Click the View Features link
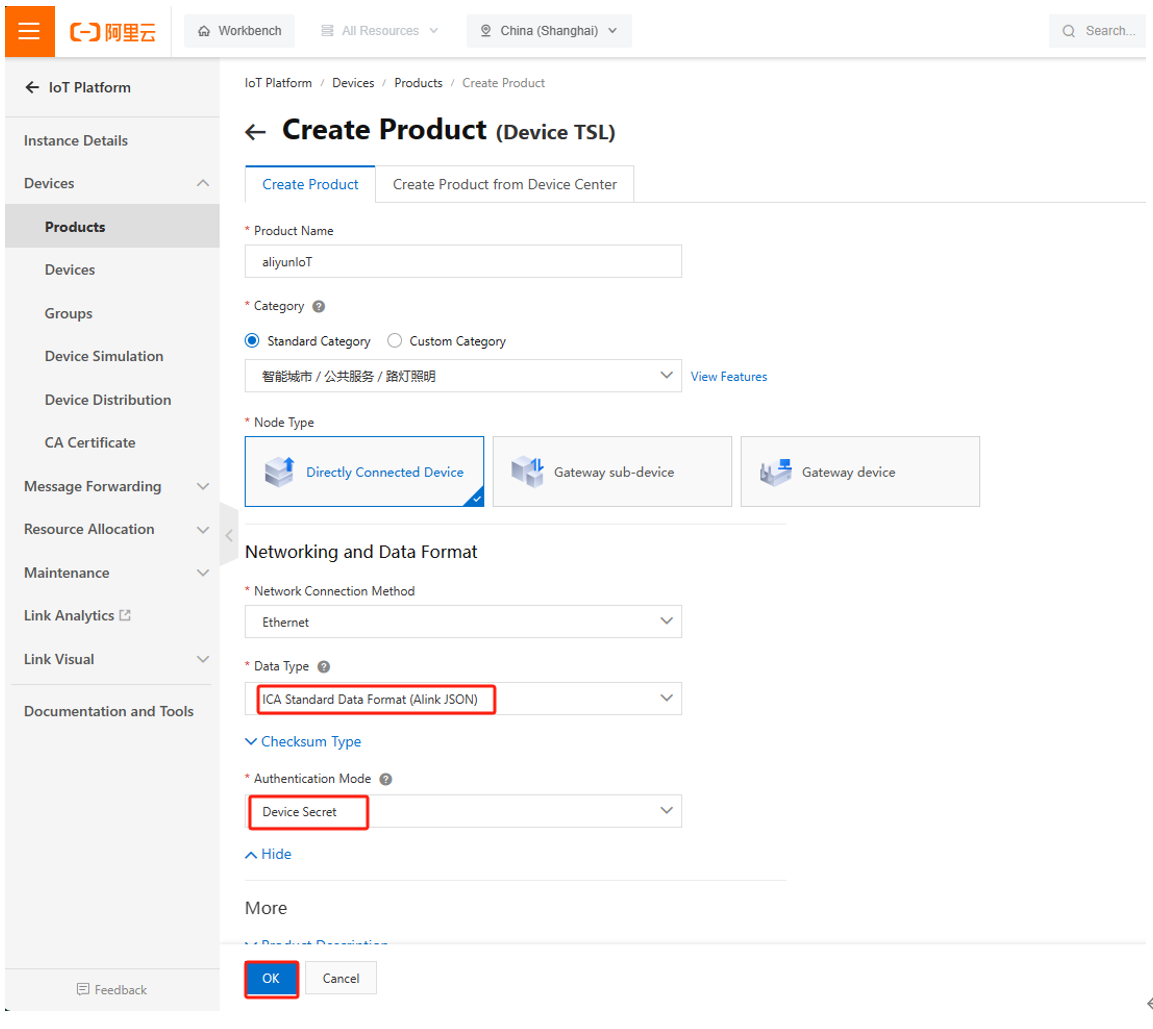The image size is (1153, 1029). pyautogui.click(x=729, y=377)
